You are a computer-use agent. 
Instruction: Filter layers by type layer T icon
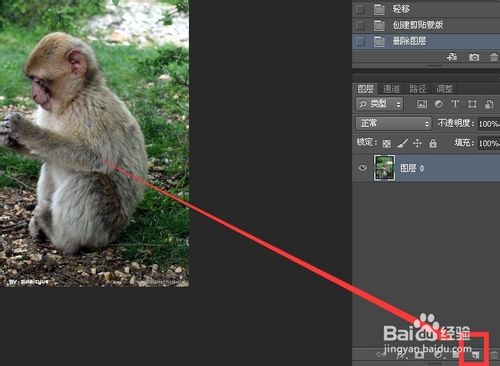point(455,104)
